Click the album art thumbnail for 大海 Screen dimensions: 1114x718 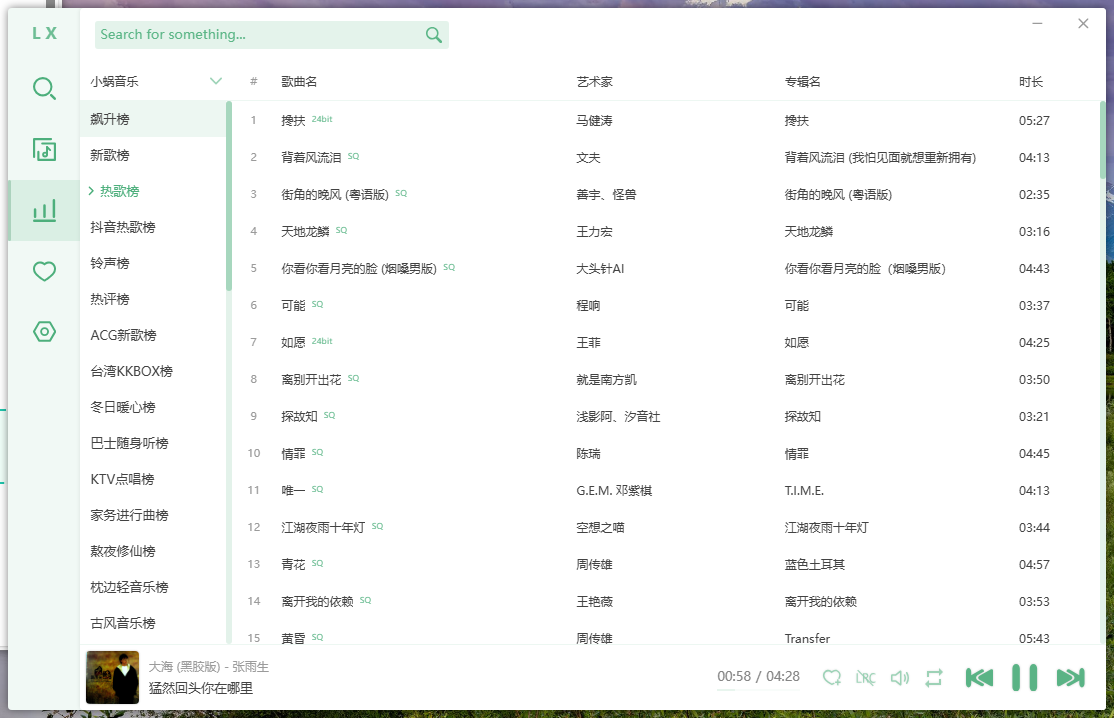coord(112,677)
